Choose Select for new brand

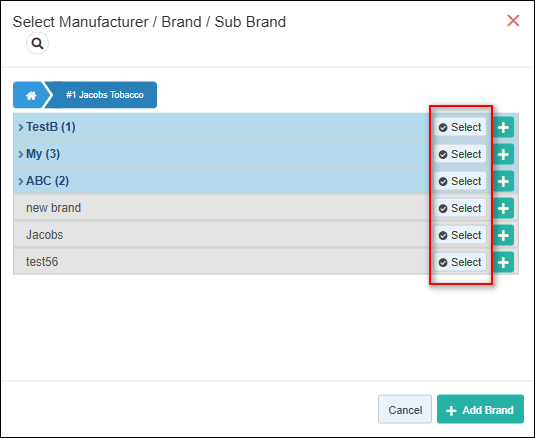(x=460, y=208)
